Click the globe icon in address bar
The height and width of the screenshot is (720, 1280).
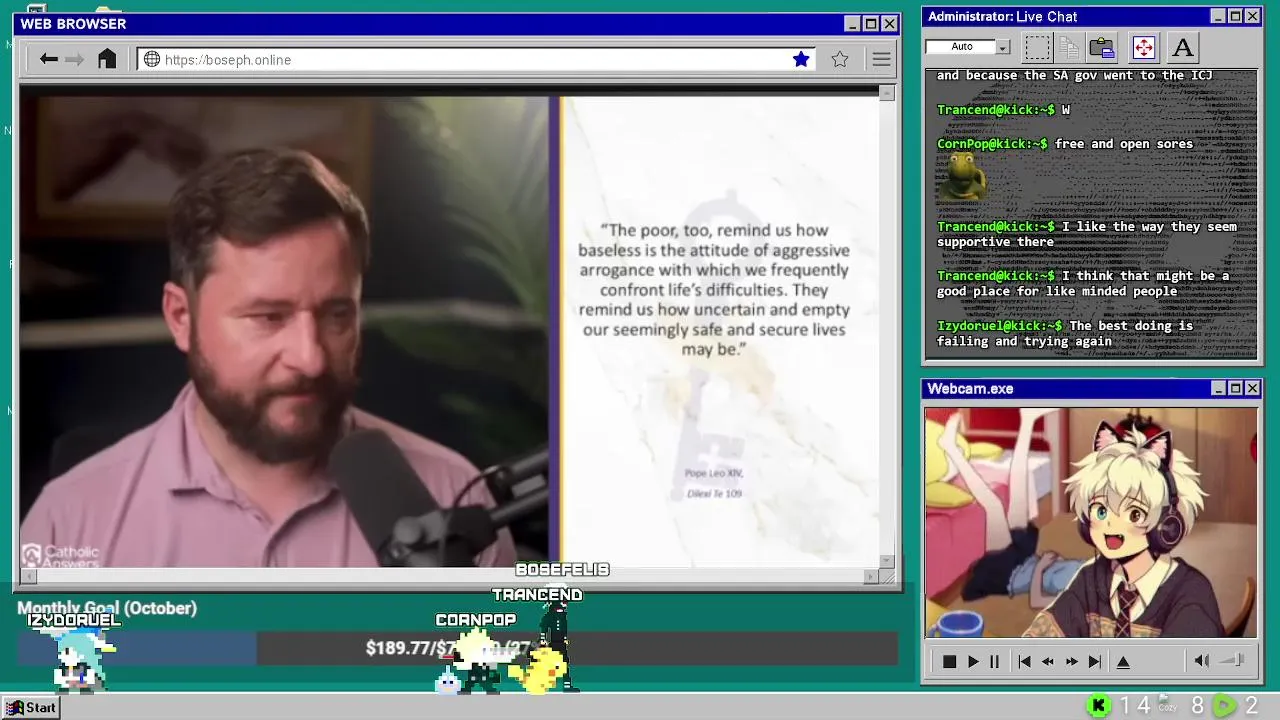click(x=152, y=59)
